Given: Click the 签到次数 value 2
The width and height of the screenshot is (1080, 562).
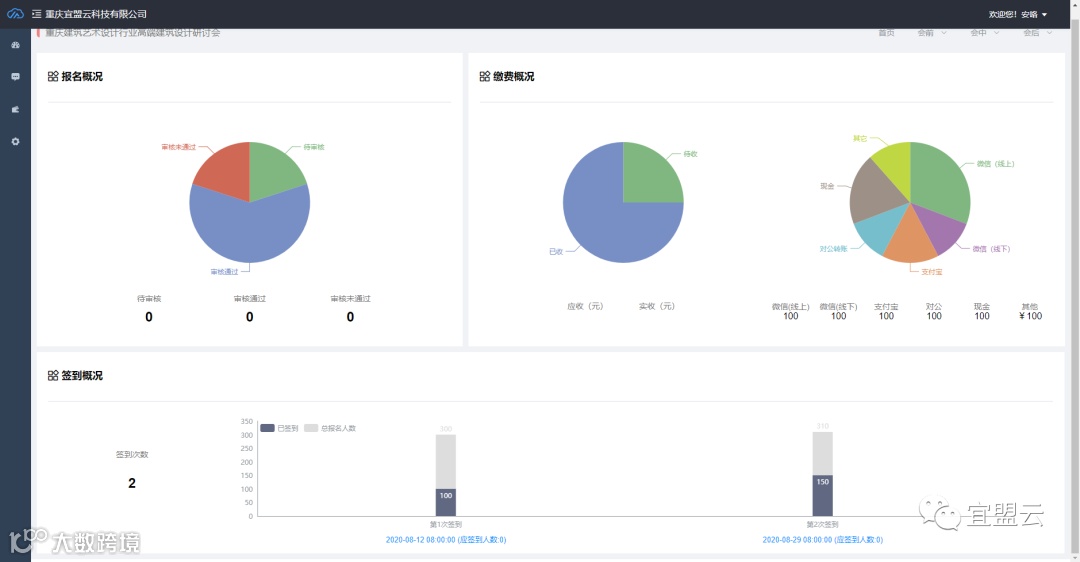Looking at the screenshot, I should click(x=132, y=483).
